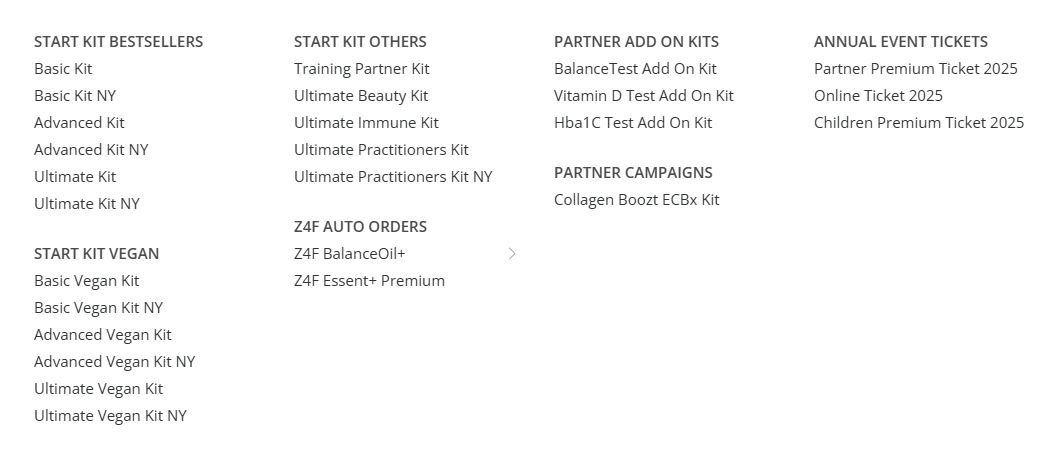Select Ultimate Immune Kit
This screenshot has height=449, width=1053.
(366, 123)
